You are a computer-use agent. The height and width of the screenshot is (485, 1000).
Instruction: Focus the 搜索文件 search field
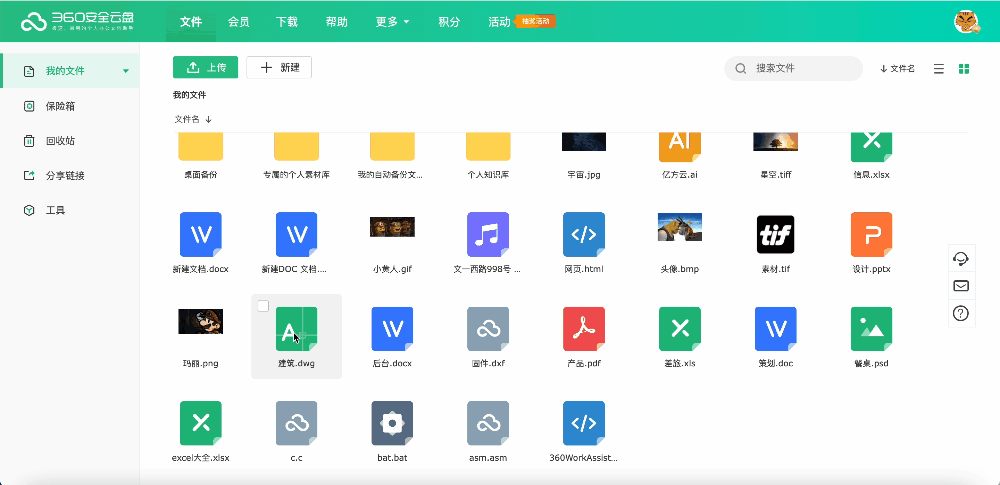coord(793,68)
